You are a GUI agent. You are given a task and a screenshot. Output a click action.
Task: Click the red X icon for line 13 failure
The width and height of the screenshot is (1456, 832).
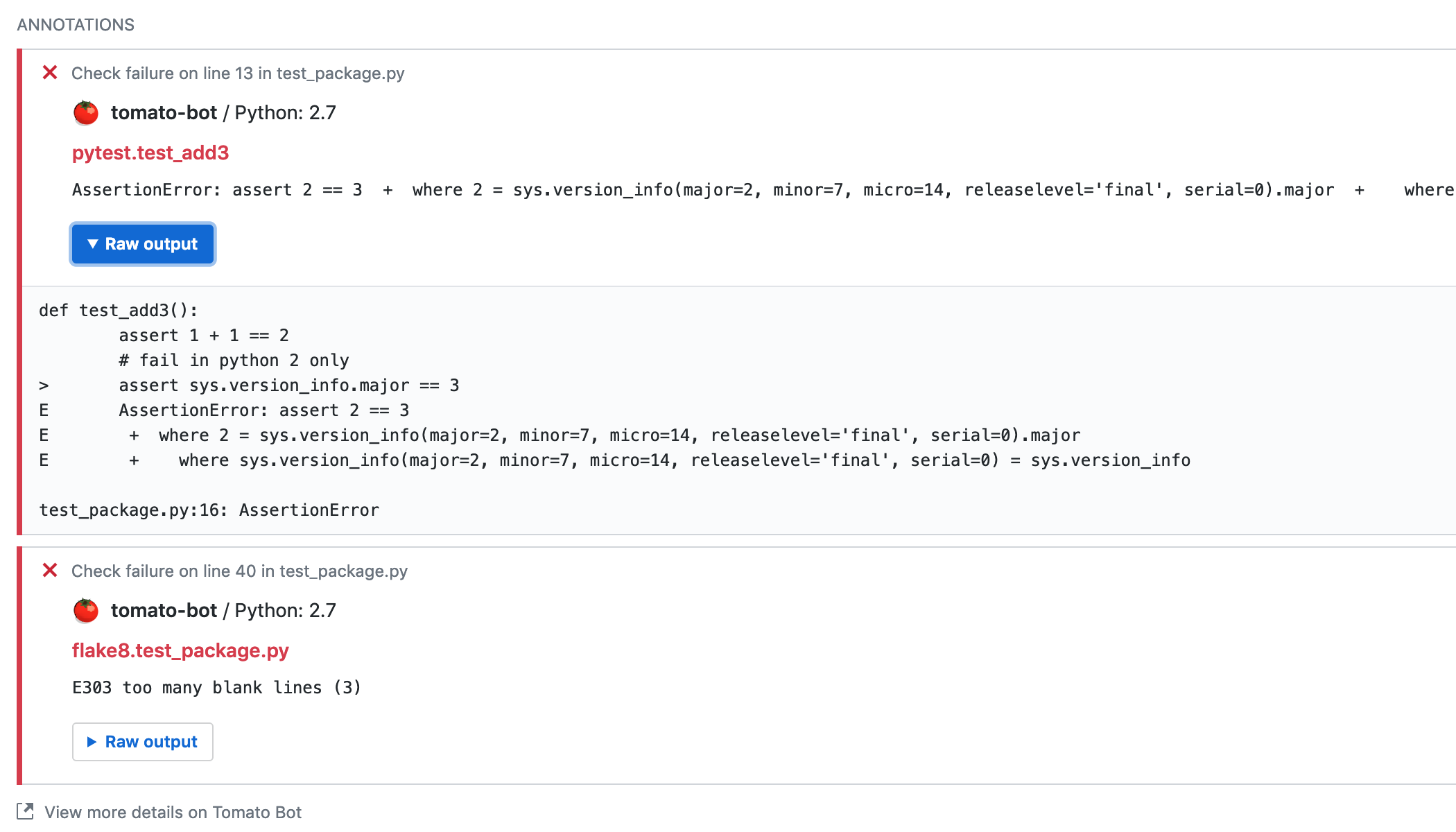point(50,73)
